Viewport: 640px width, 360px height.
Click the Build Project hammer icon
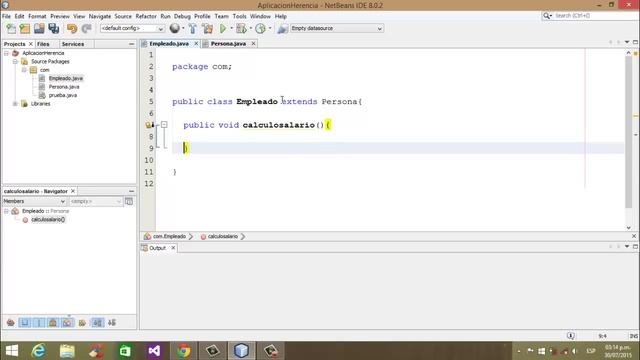coord(193,28)
